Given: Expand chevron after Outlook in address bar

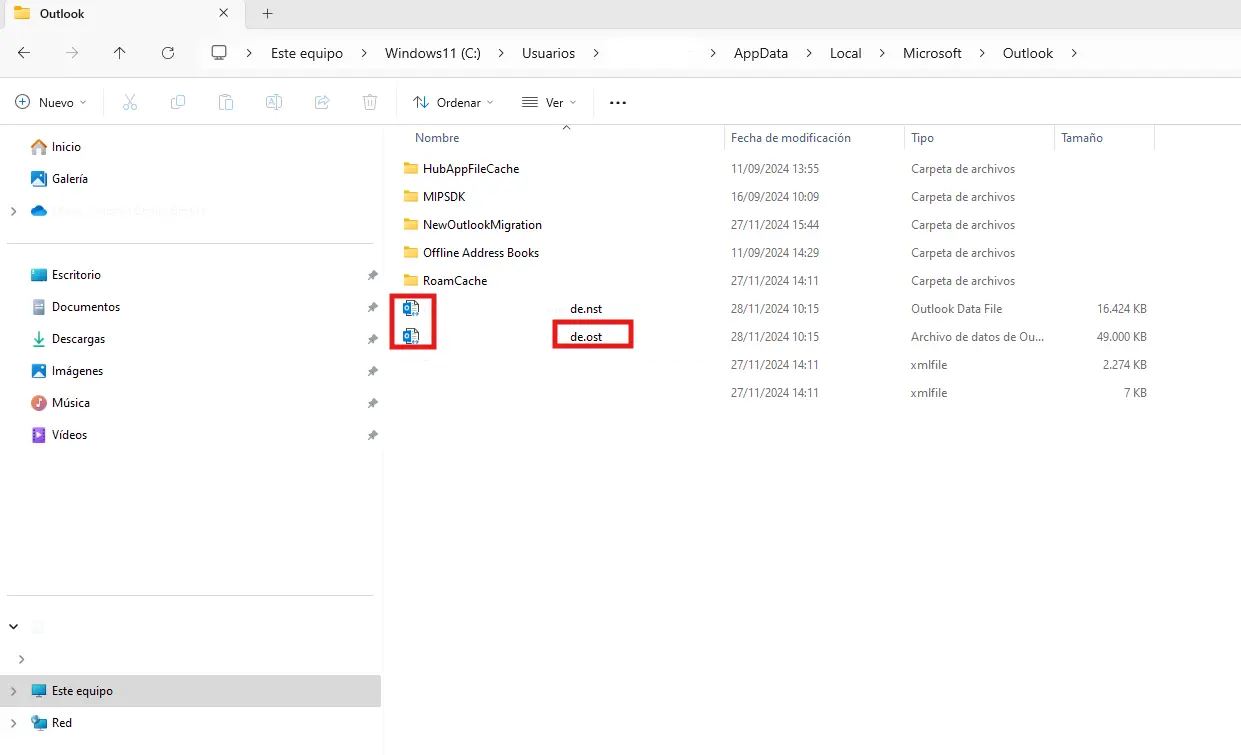Looking at the screenshot, I should click(1074, 53).
